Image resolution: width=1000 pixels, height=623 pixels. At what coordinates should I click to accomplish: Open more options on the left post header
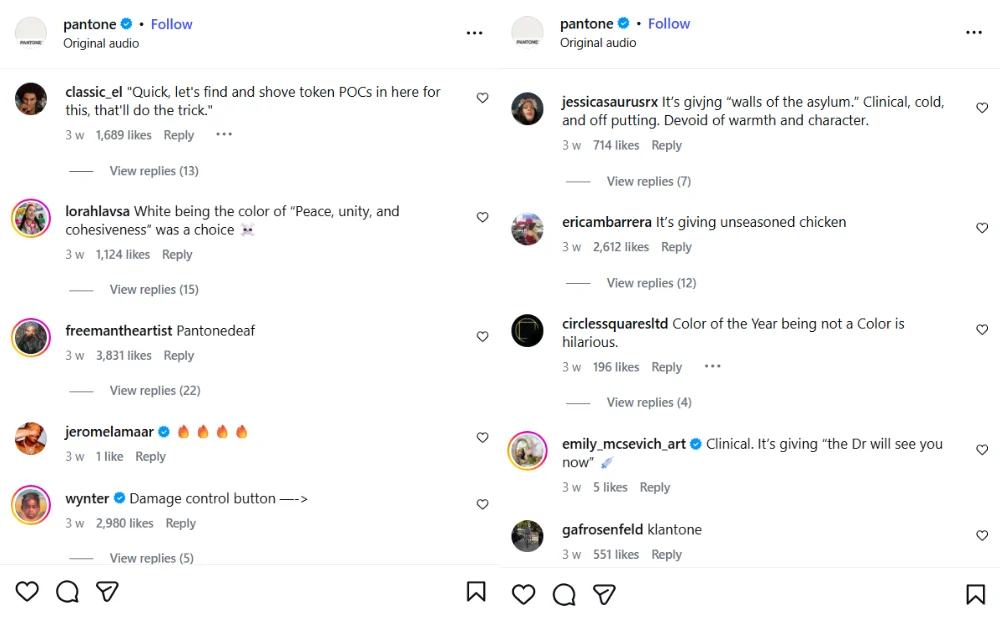pyautogui.click(x=474, y=33)
